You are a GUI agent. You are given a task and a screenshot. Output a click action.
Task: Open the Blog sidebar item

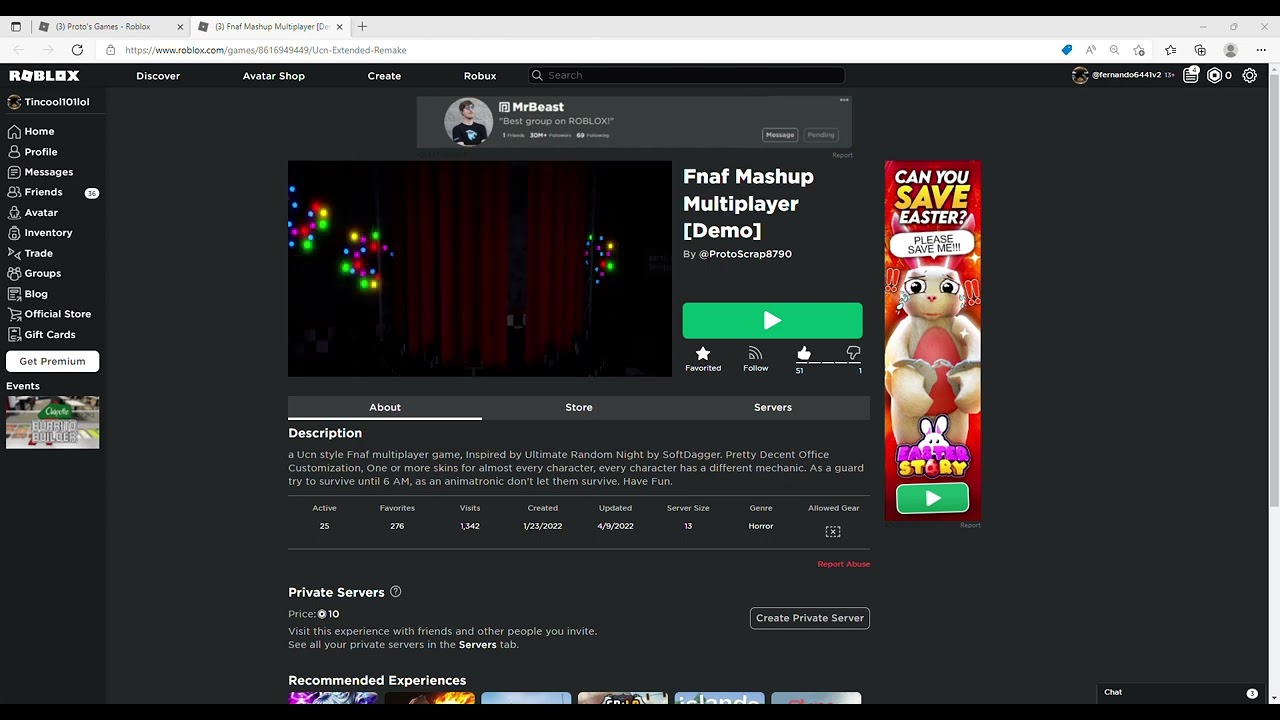tap(36, 294)
